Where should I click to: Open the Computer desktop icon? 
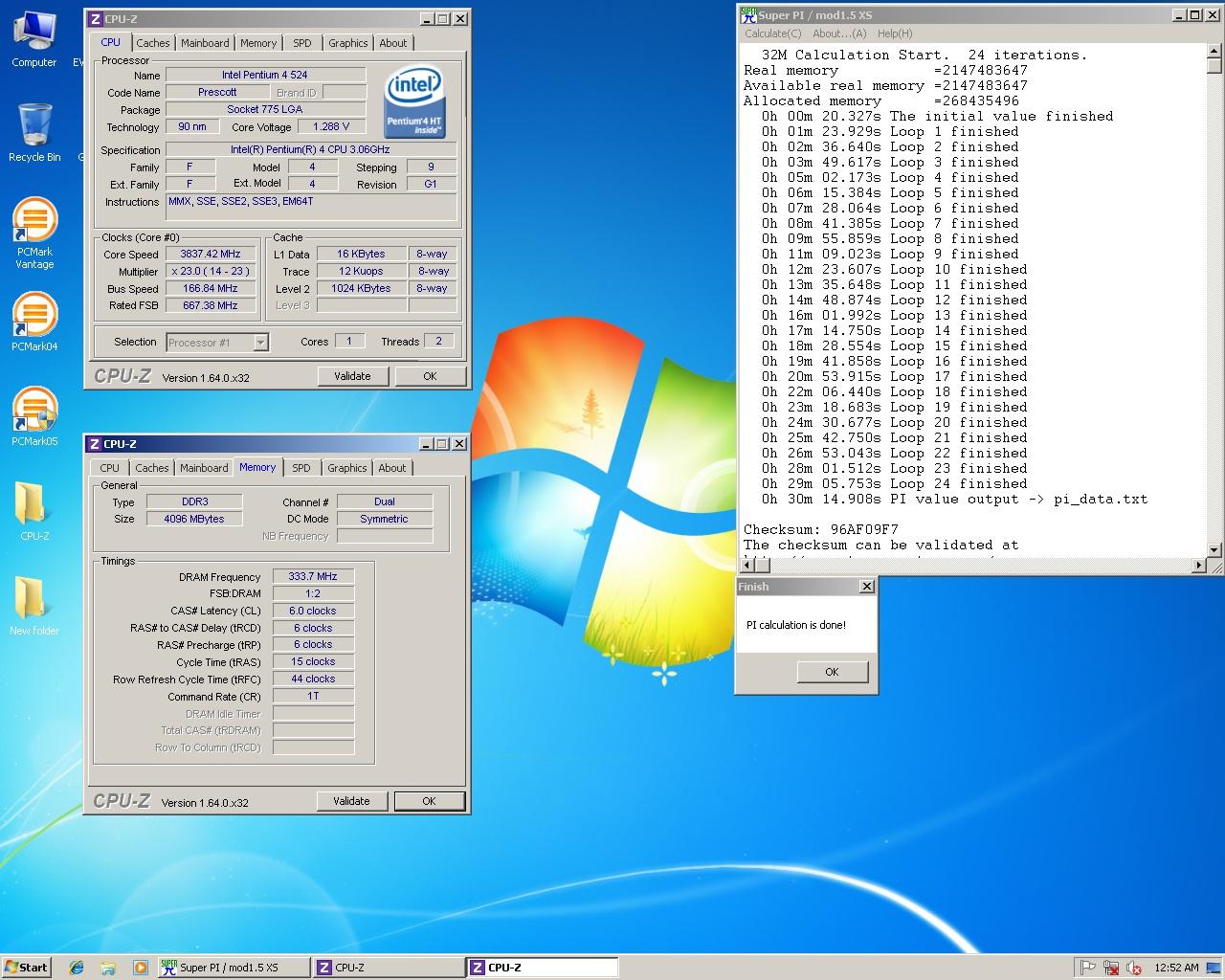coord(34,38)
